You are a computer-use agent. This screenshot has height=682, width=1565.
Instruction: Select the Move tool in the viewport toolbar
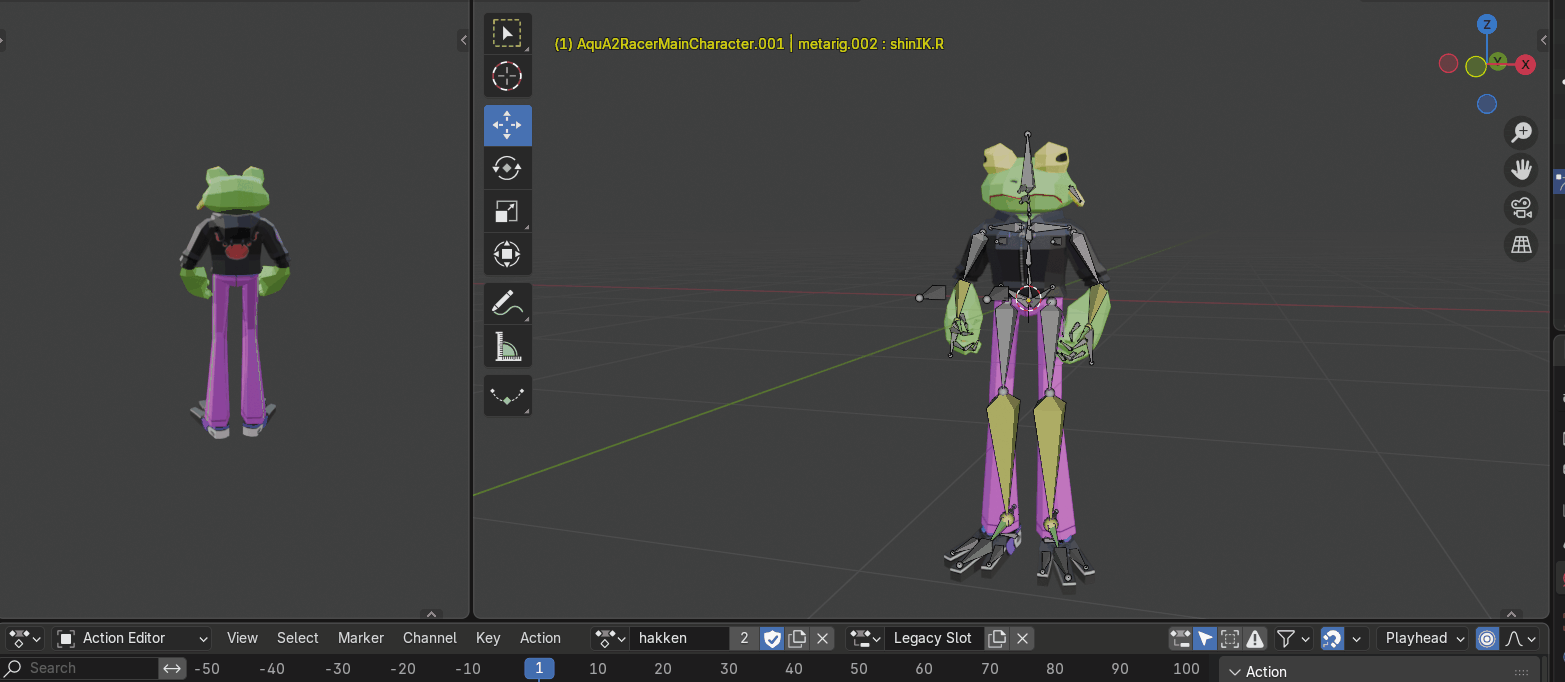pyautogui.click(x=508, y=124)
